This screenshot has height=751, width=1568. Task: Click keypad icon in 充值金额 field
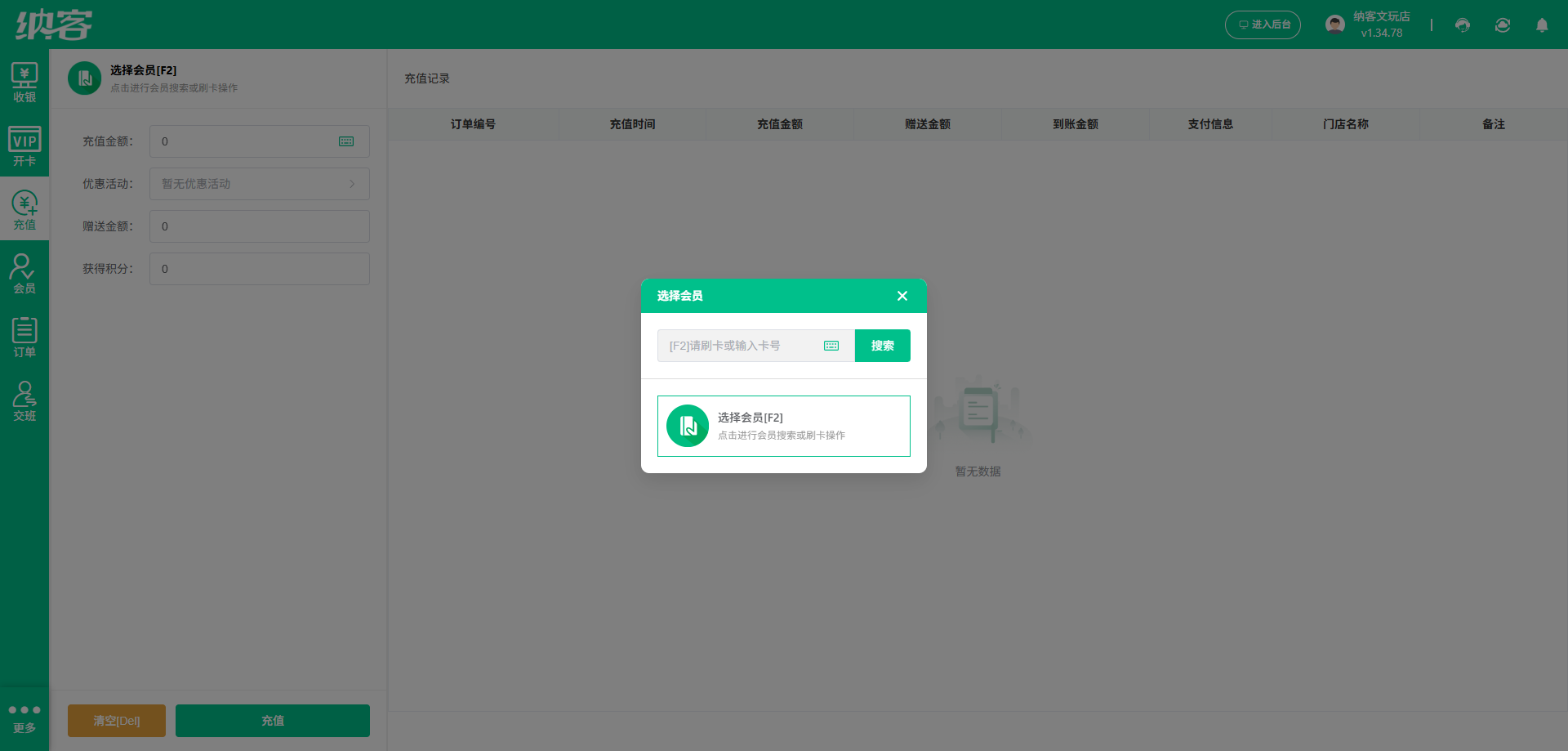(x=346, y=141)
